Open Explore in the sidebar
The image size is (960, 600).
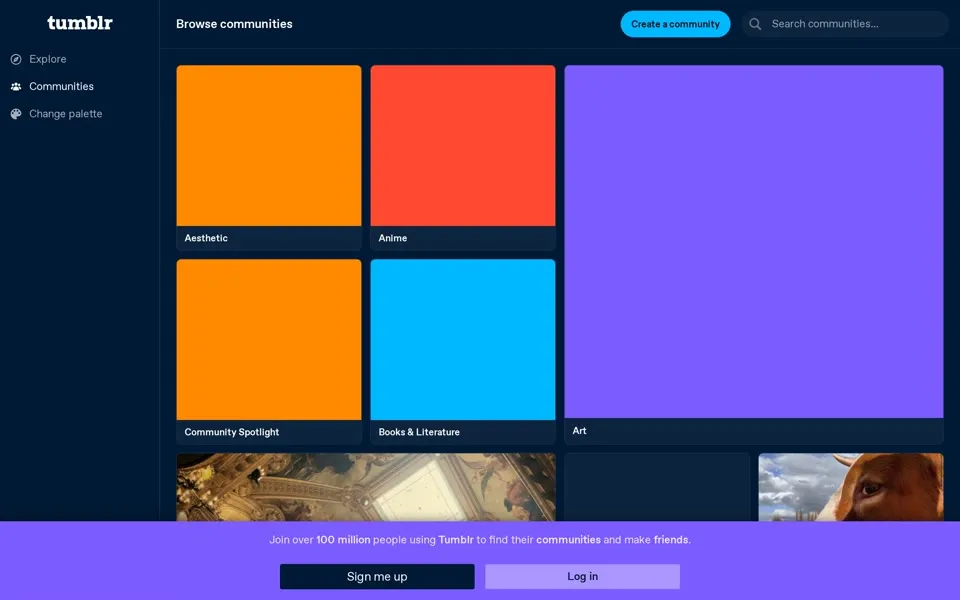pyautogui.click(x=47, y=59)
